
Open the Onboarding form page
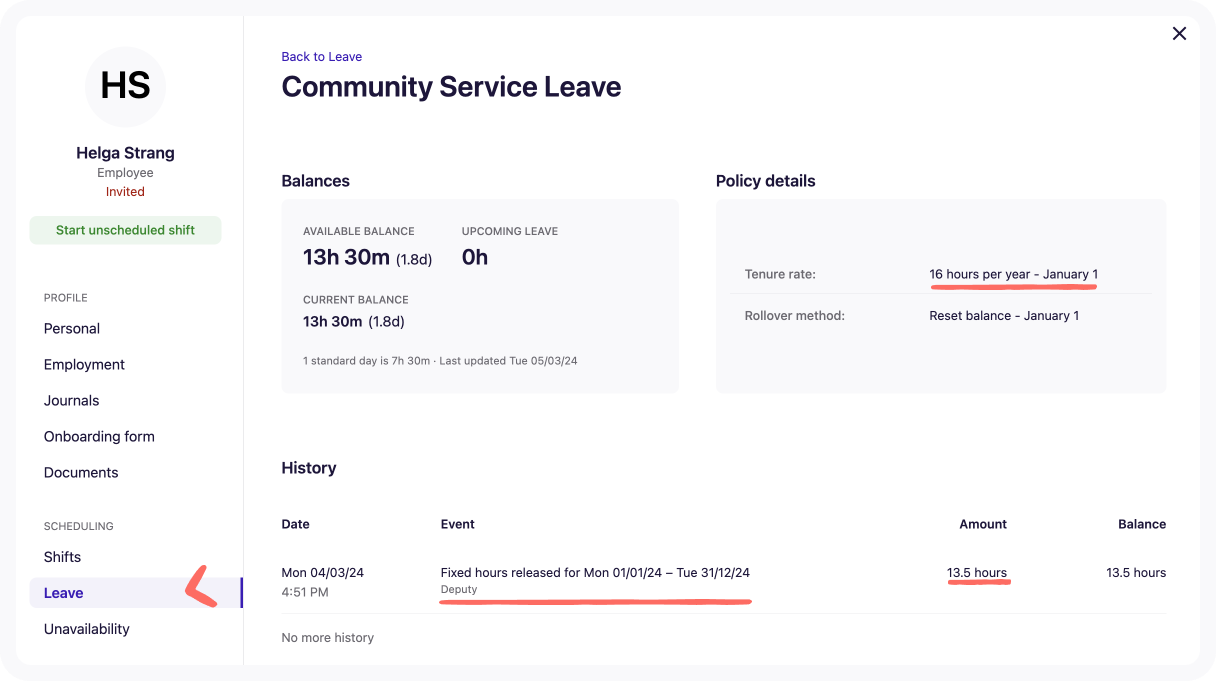pos(99,437)
